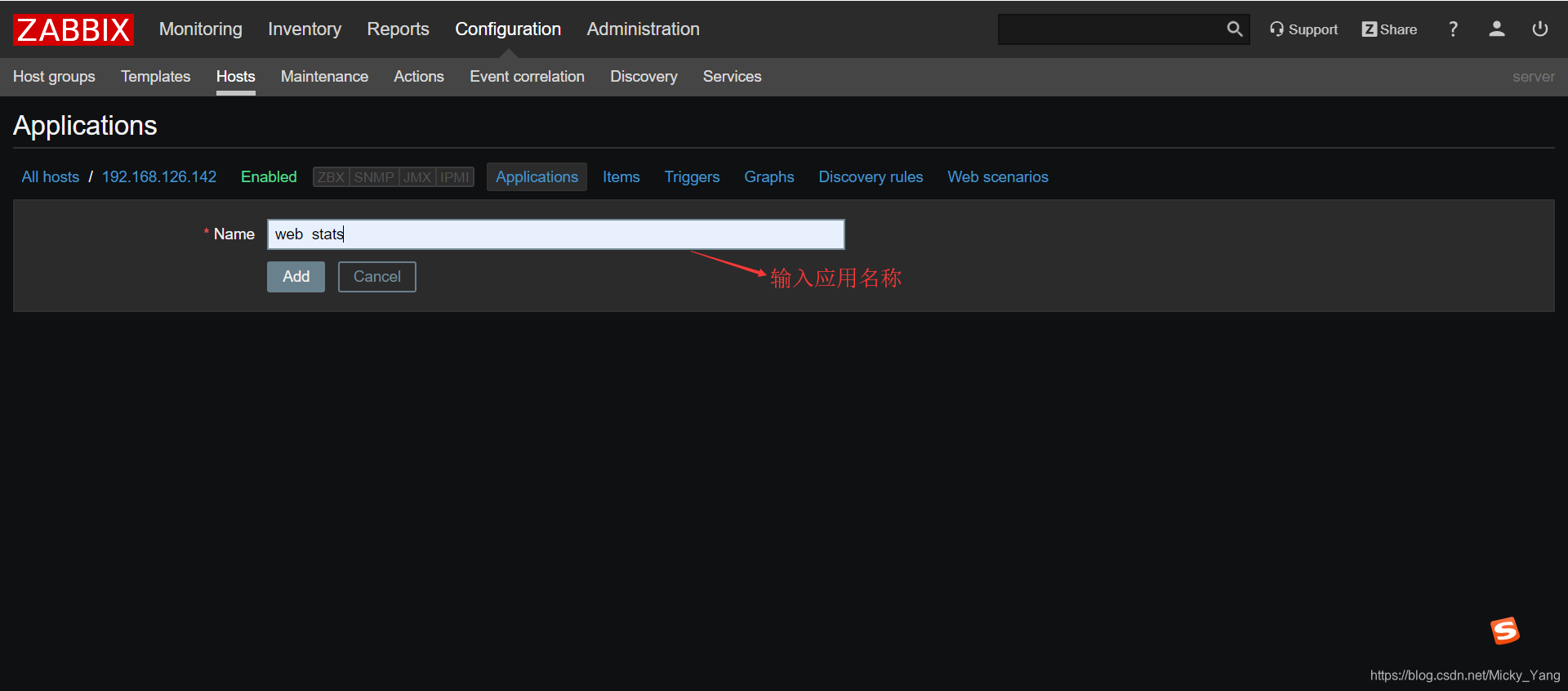Click the application Name input field
Viewport: 1568px width, 691px height.
tap(555, 234)
